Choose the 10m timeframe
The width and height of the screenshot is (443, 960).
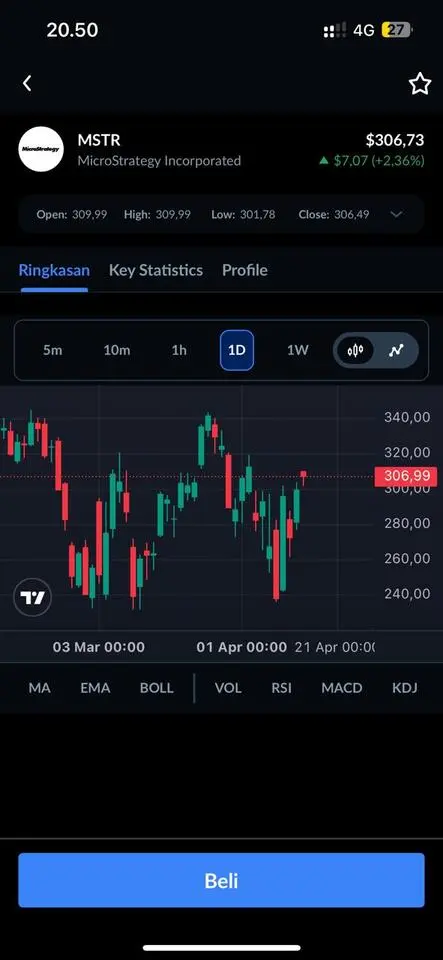pos(116,350)
